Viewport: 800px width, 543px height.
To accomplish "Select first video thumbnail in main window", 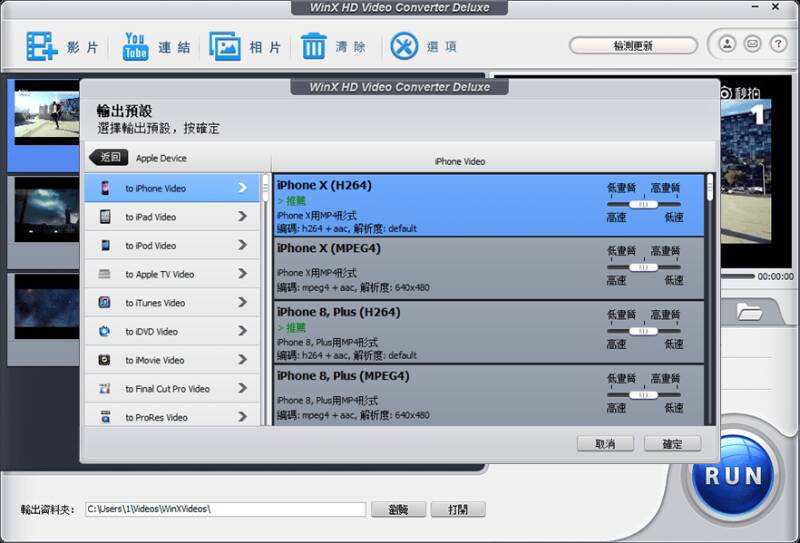I will point(47,112).
